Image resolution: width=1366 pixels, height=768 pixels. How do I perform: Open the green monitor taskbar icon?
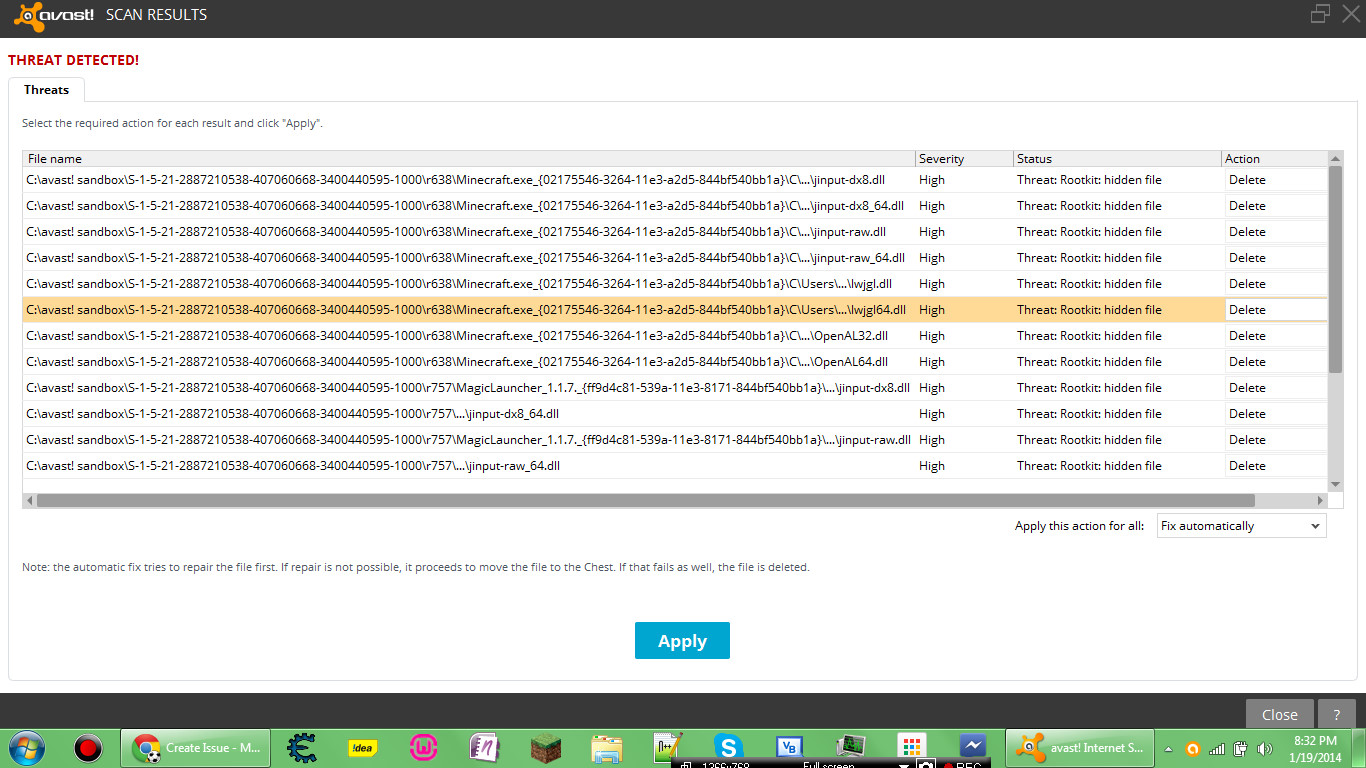(850, 747)
